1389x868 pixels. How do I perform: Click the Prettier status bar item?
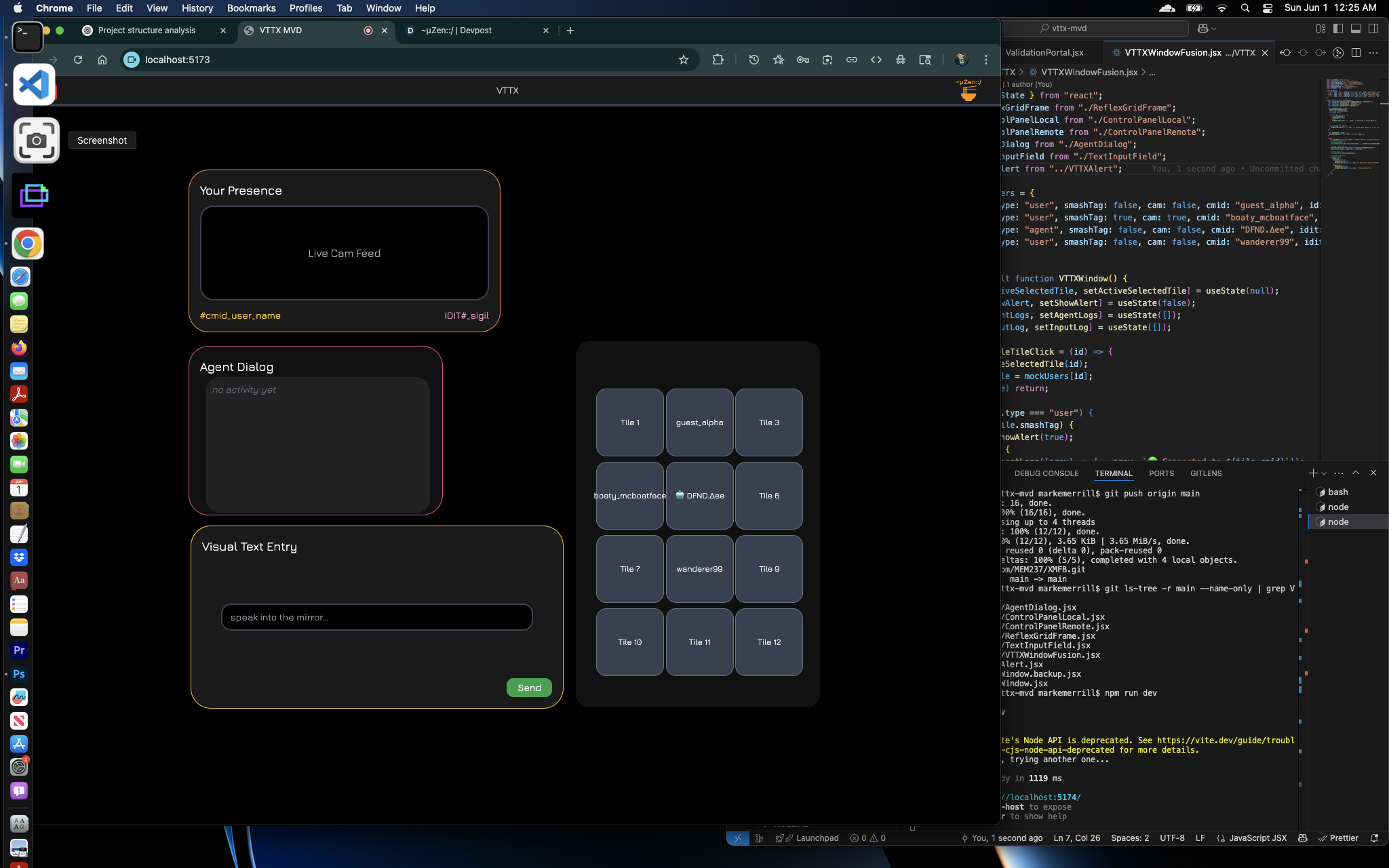coord(1338,838)
